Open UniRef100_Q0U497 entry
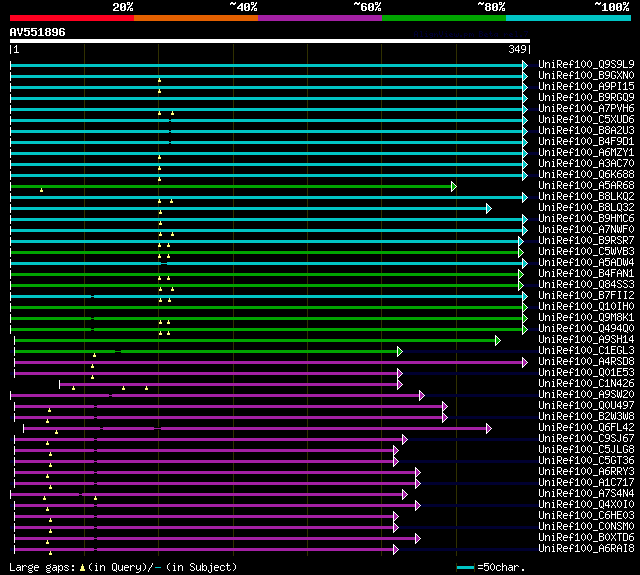This screenshot has height=575, width=640. click(586, 406)
